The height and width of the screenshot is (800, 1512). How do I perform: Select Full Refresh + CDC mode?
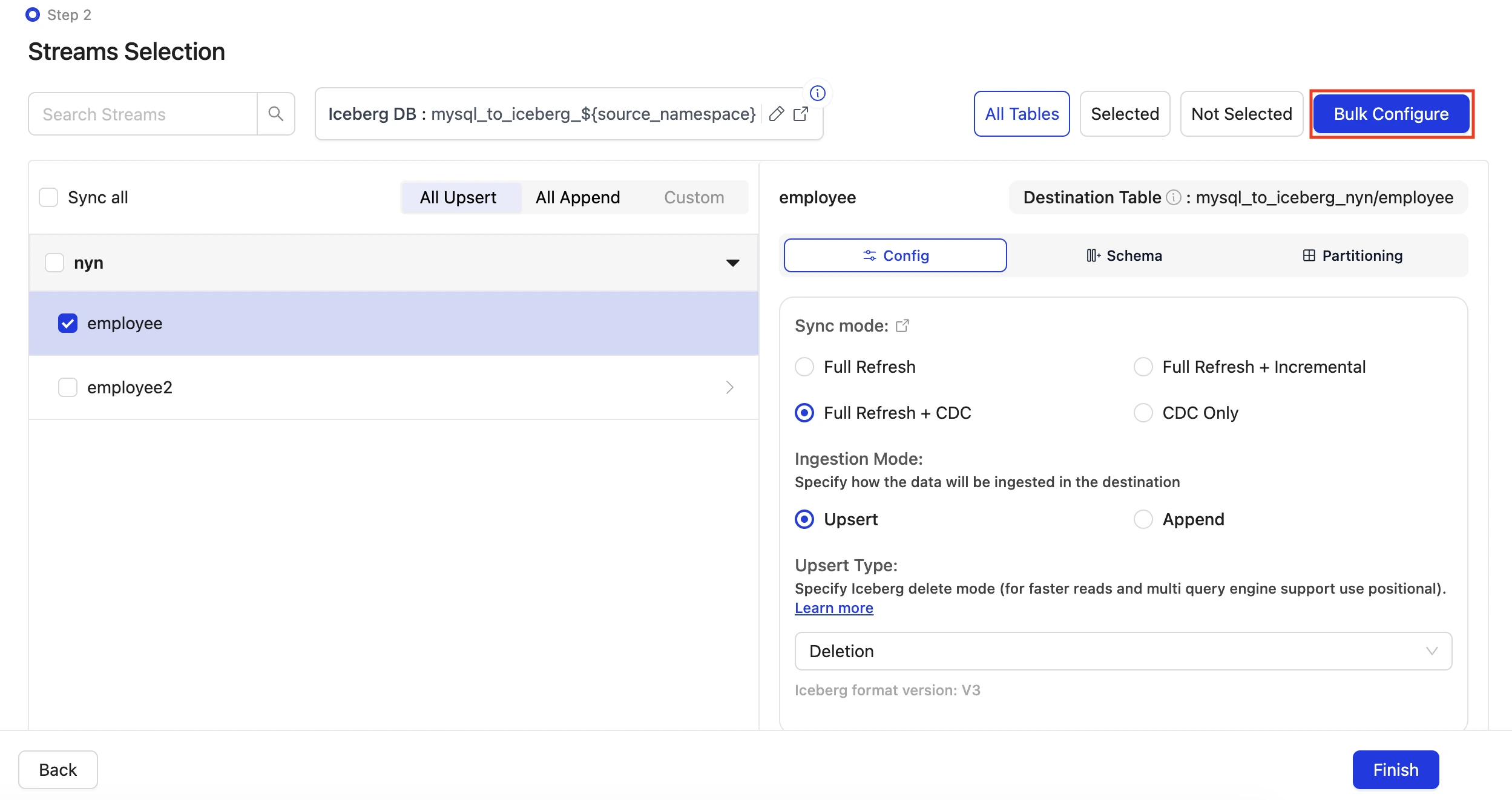(804, 413)
